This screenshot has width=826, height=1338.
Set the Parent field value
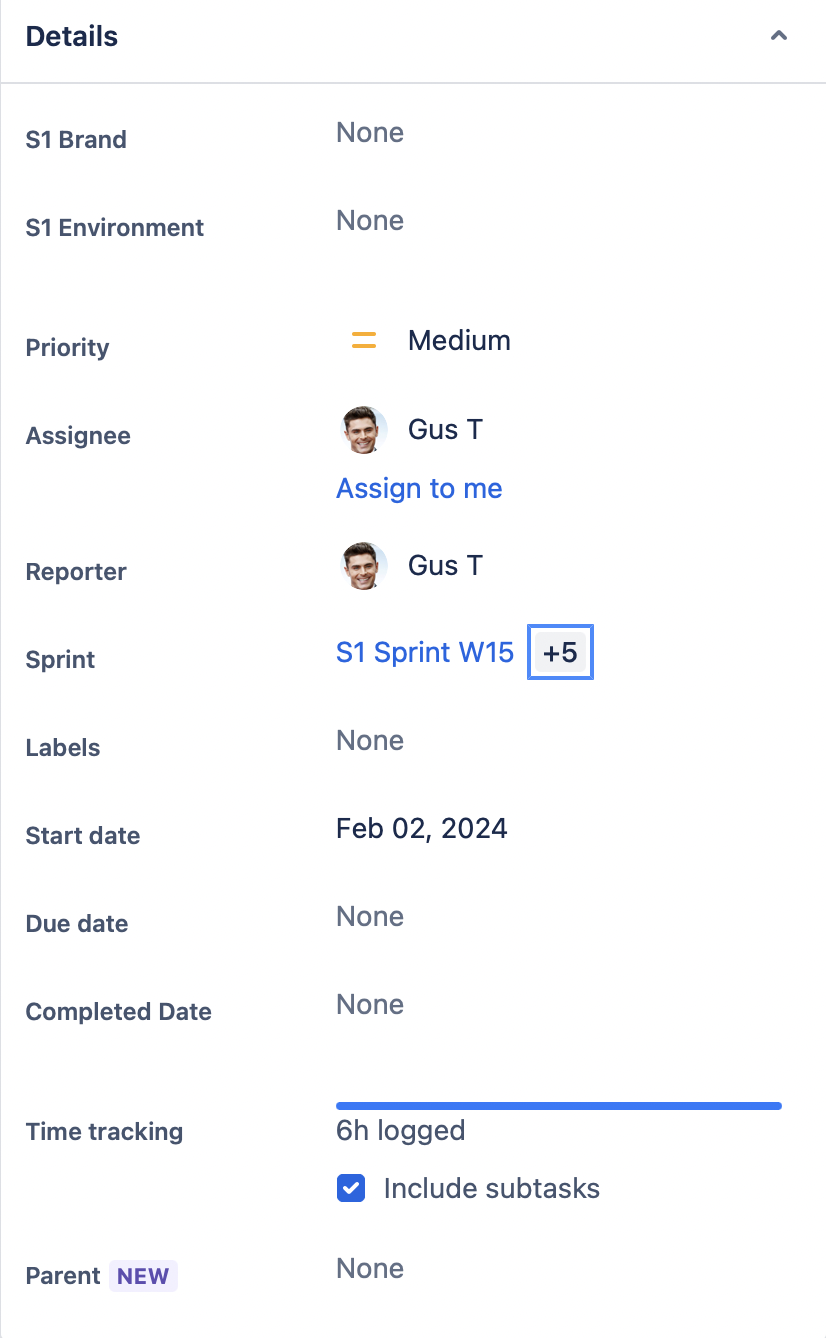(370, 1268)
